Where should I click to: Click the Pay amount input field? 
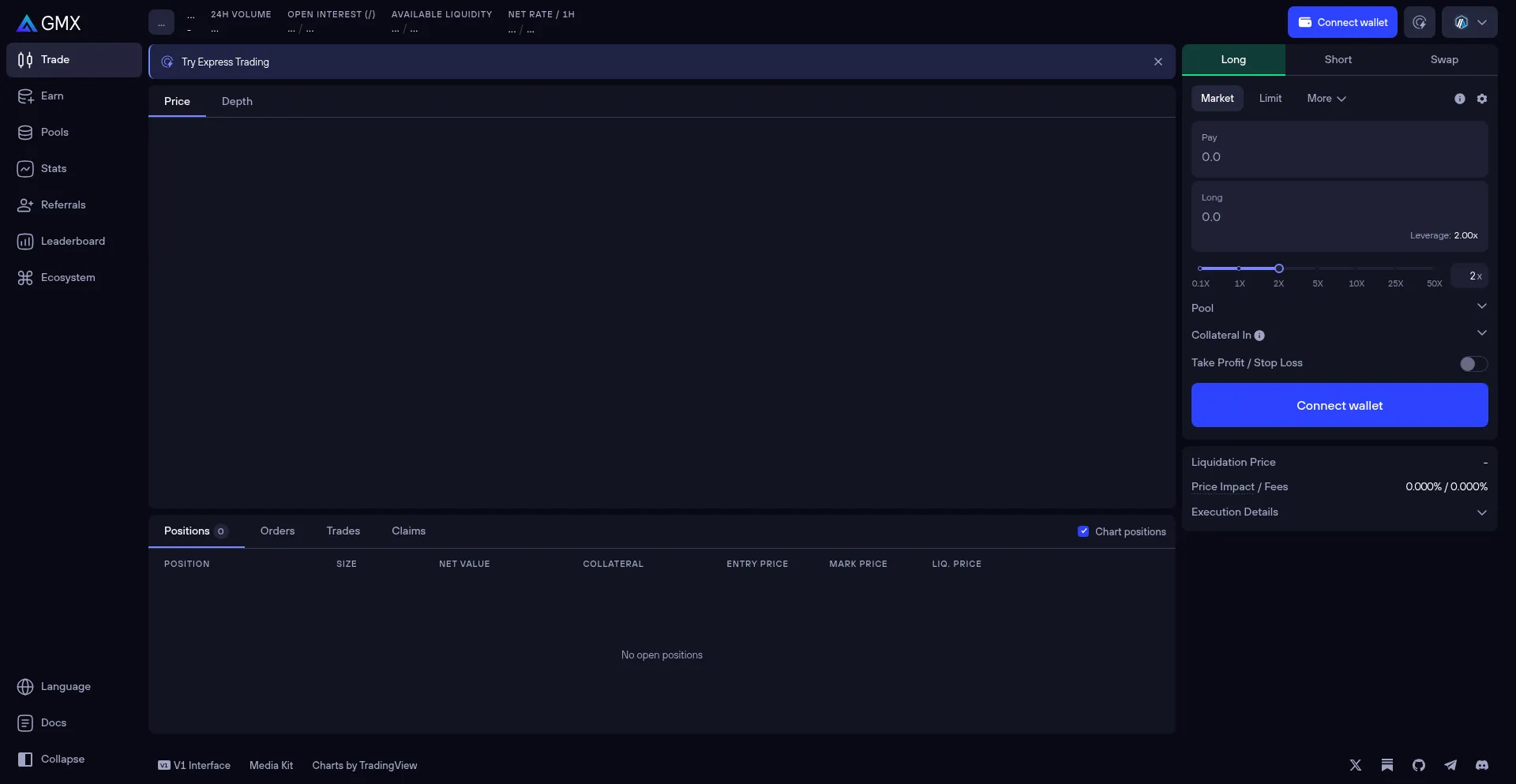(1338, 157)
